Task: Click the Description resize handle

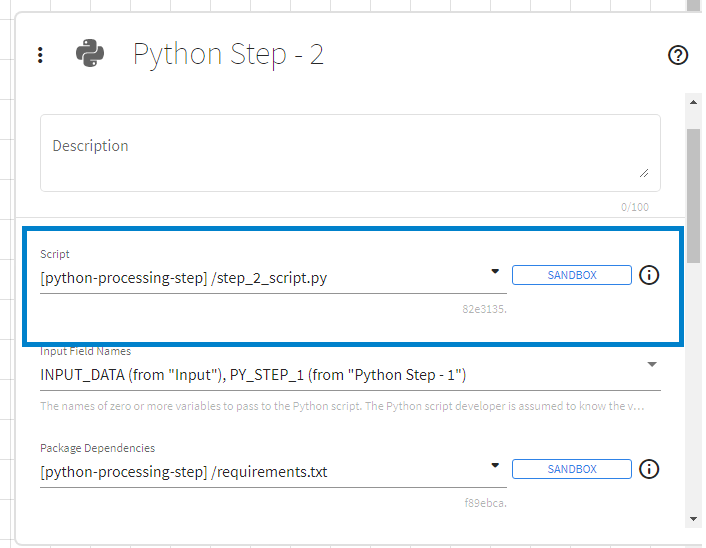Action: pyautogui.click(x=643, y=173)
